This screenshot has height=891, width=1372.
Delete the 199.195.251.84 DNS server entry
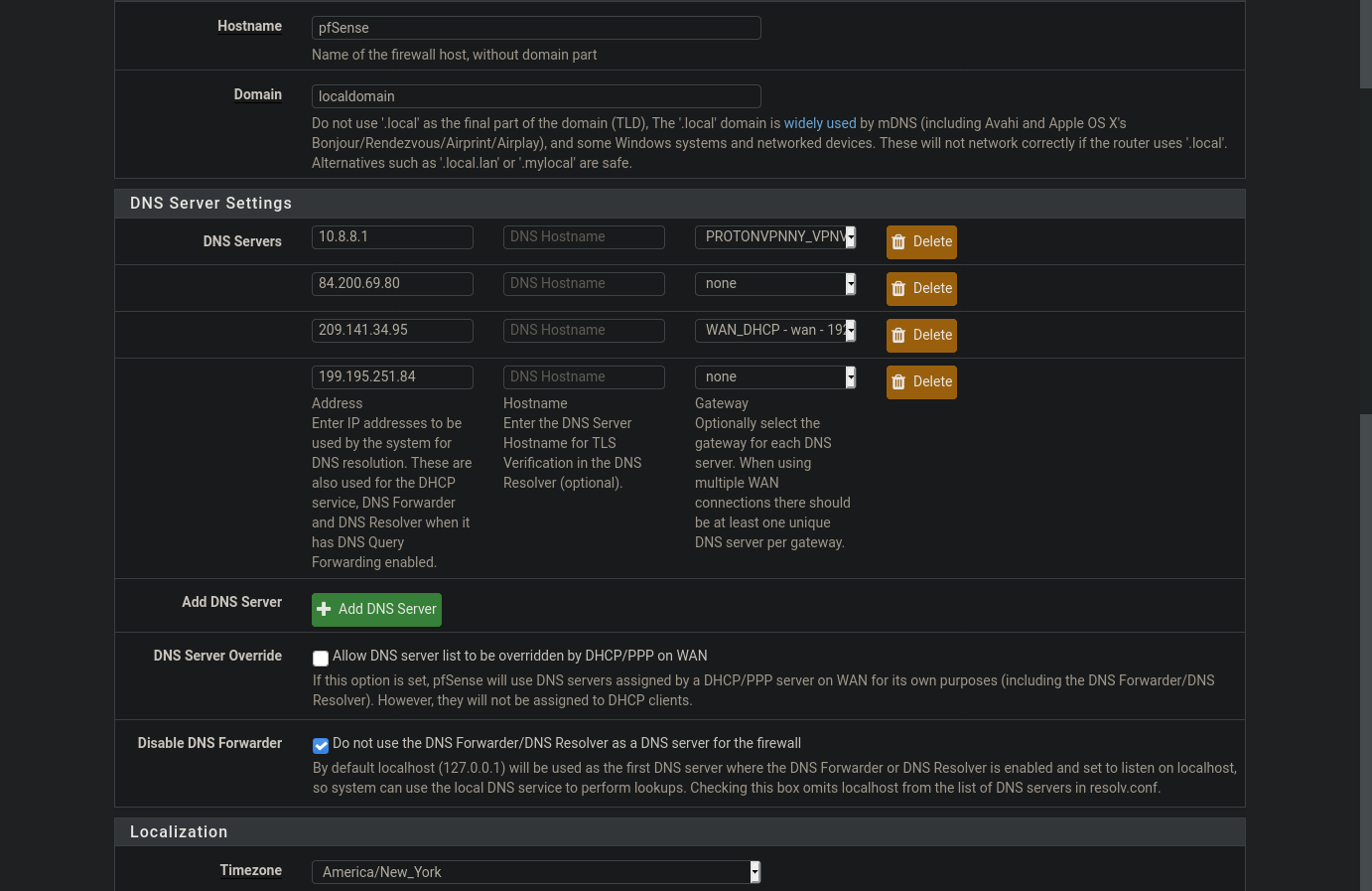click(921, 381)
